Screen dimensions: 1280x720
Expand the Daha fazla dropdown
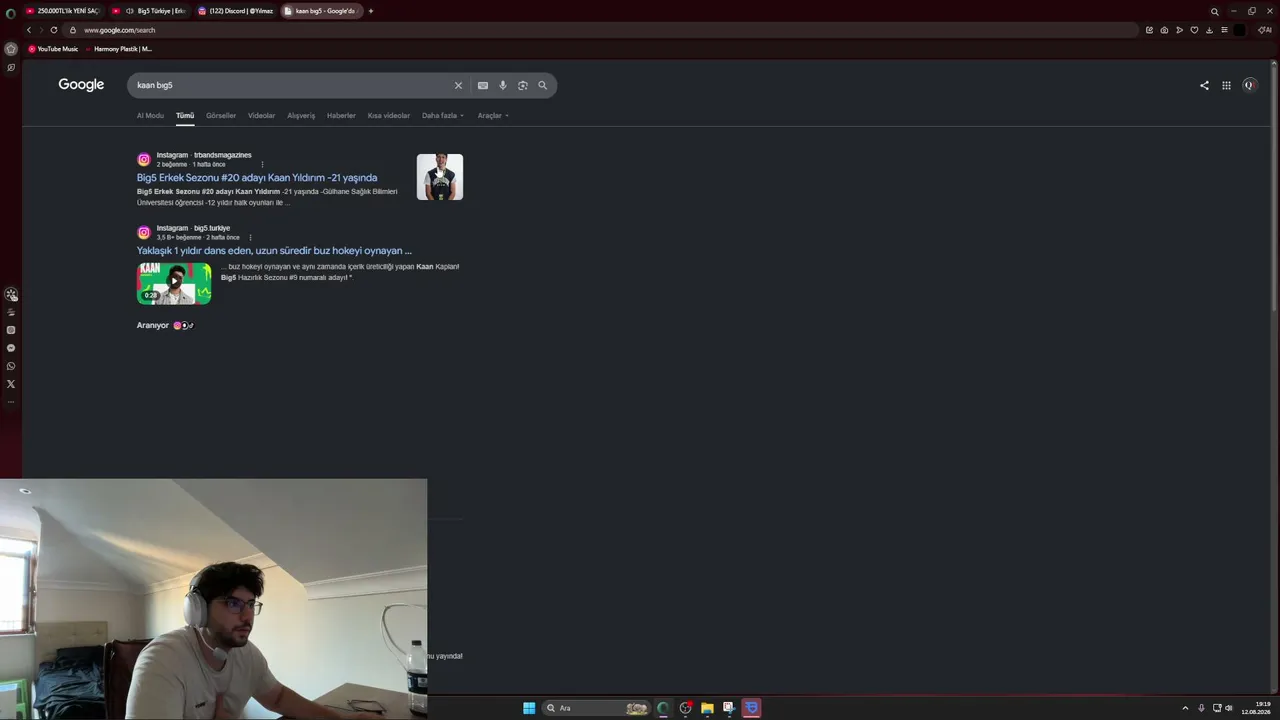443,115
